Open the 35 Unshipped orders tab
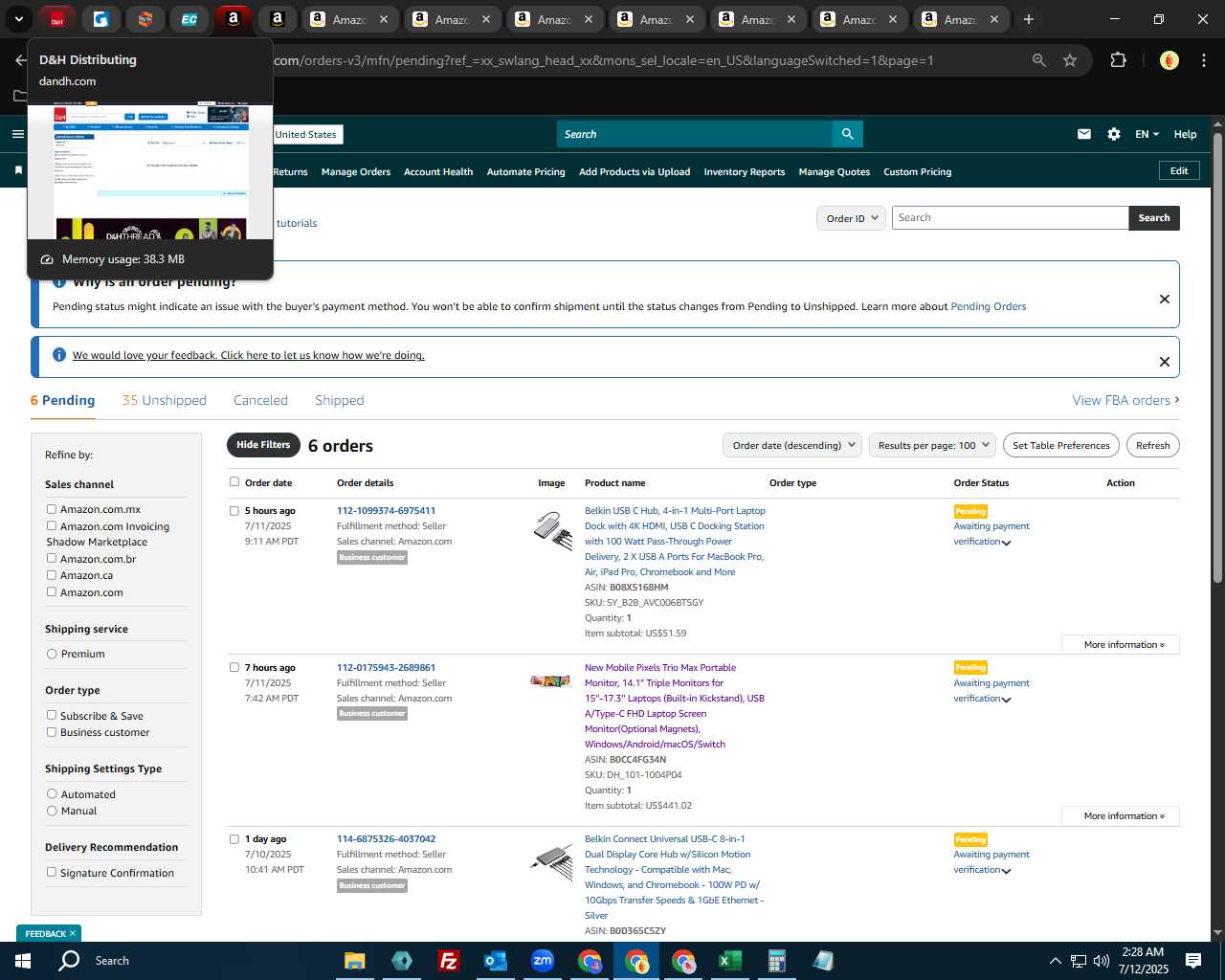This screenshot has width=1225, height=980. point(165,400)
